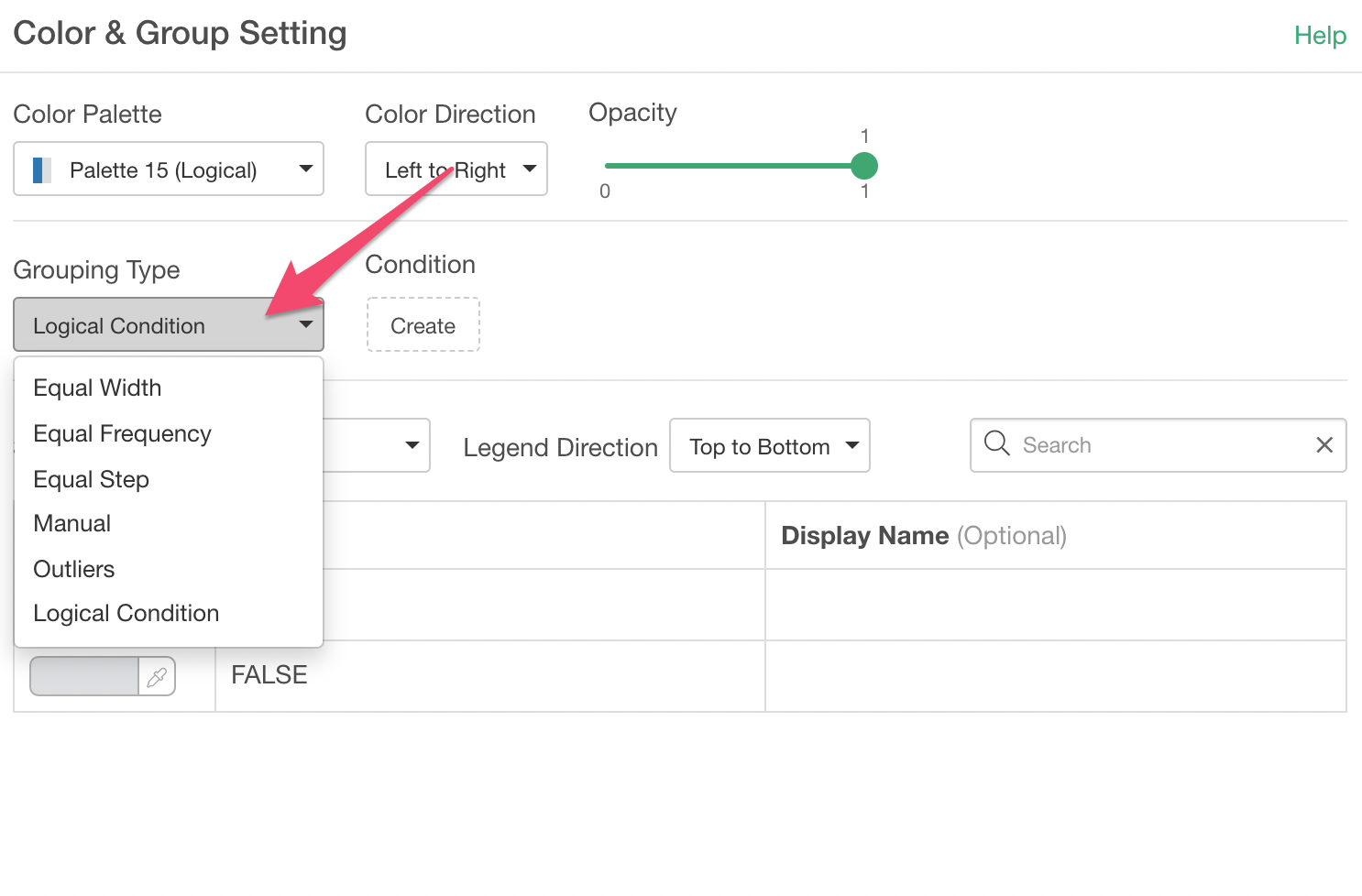The width and height of the screenshot is (1362, 896).
Task: Focus the Search input field
Action: pos(1159,445)
